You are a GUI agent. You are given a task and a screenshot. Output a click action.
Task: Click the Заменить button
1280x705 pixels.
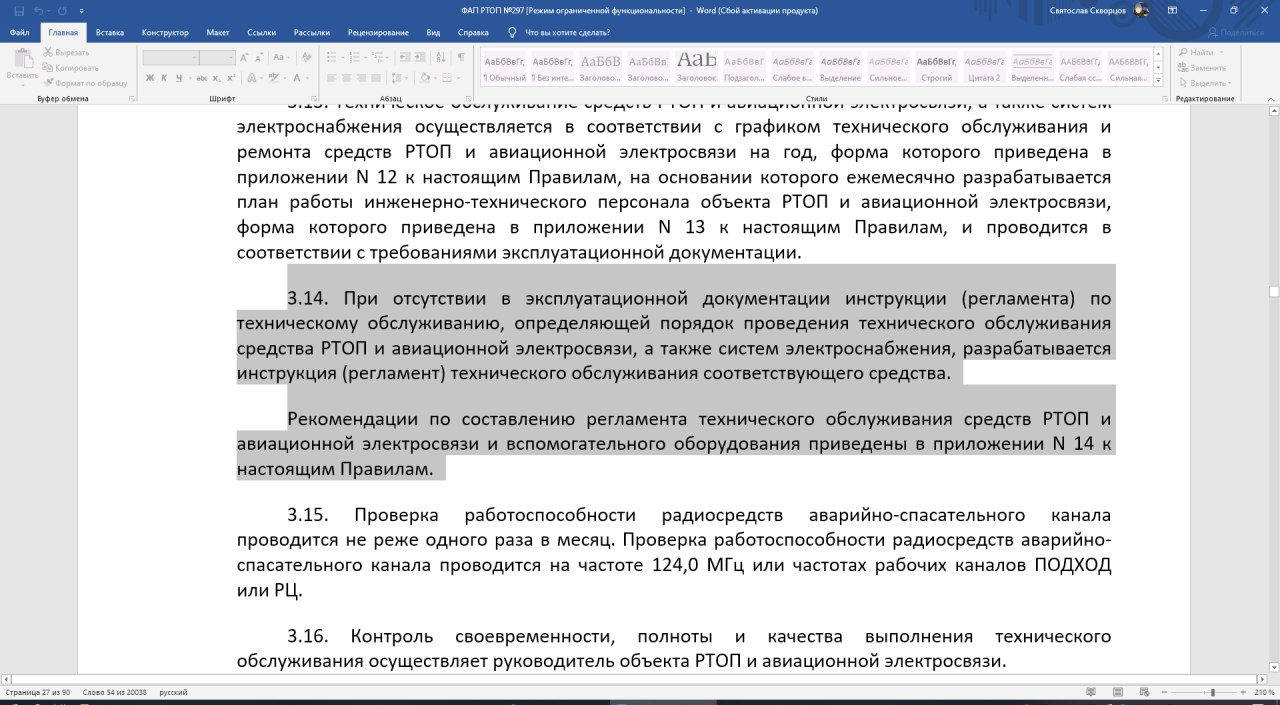pyautogui.click(x=1201, y=67)
